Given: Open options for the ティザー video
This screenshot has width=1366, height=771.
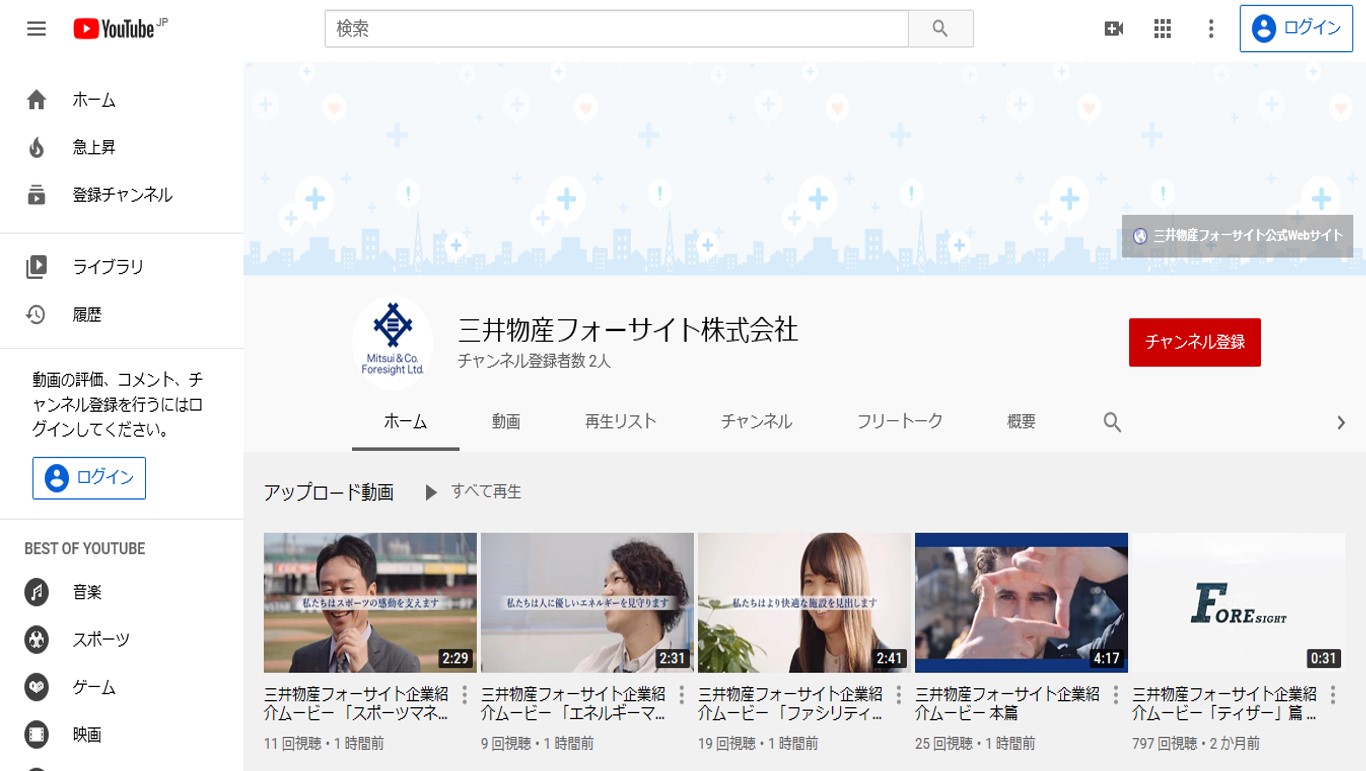Looking at the screenshot, I should (1333, 695).
